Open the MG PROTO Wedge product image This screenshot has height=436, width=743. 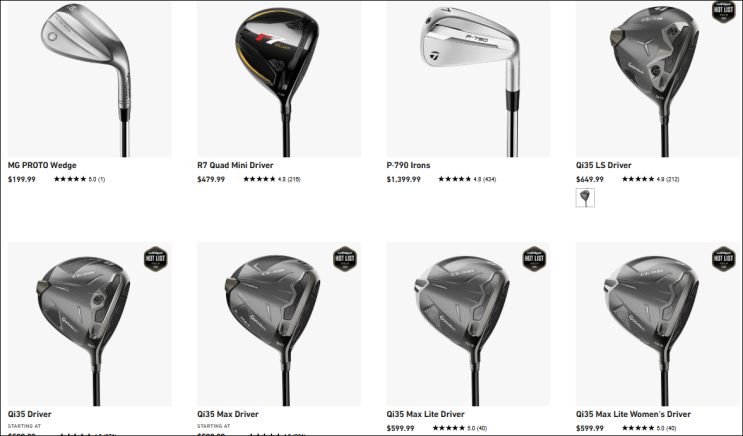tap(90, 79)
